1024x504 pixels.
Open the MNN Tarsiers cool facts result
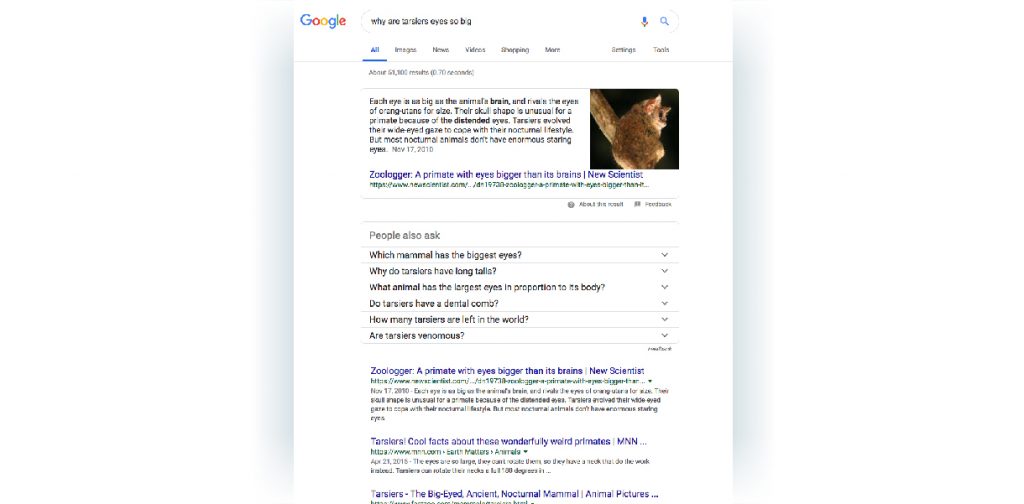509,441
